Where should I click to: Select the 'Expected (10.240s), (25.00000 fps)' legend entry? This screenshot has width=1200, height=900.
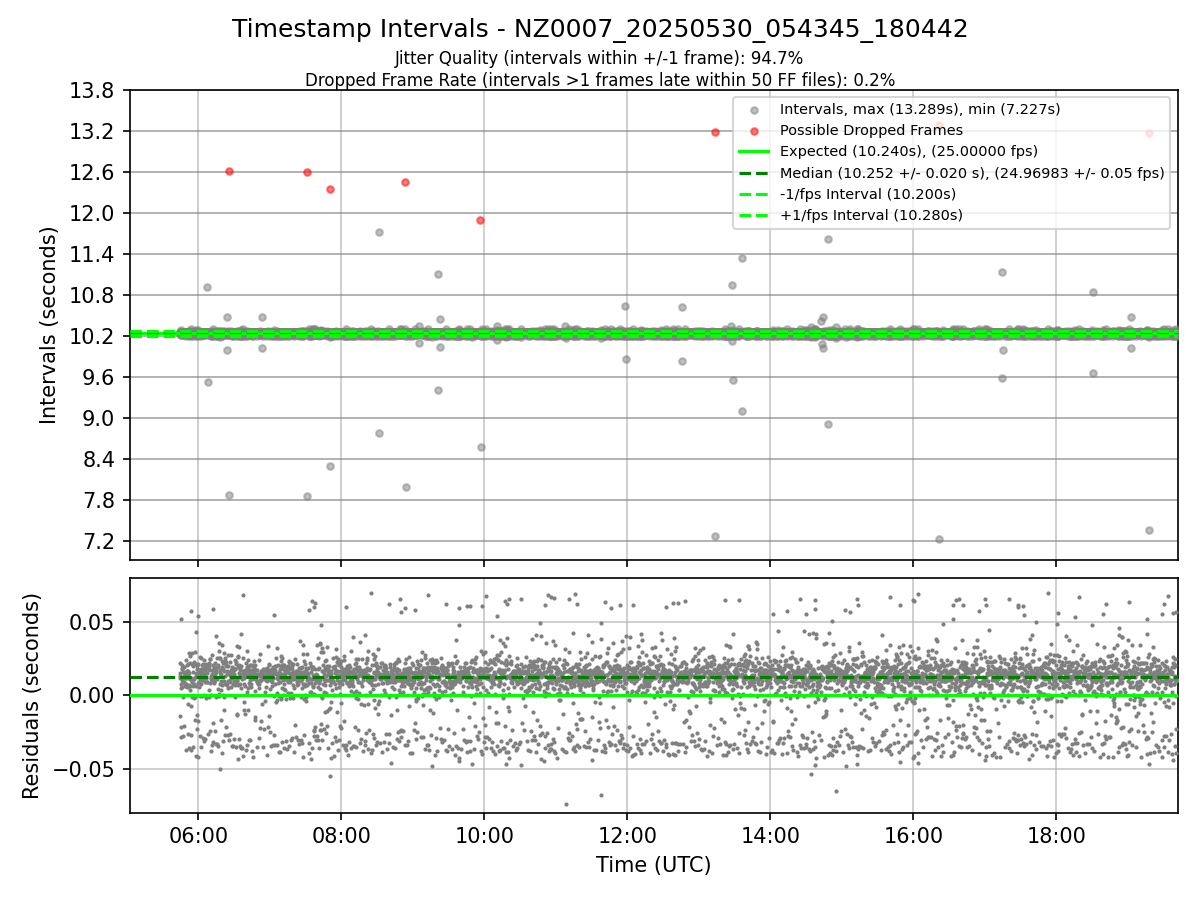click(x=909, y=151)
